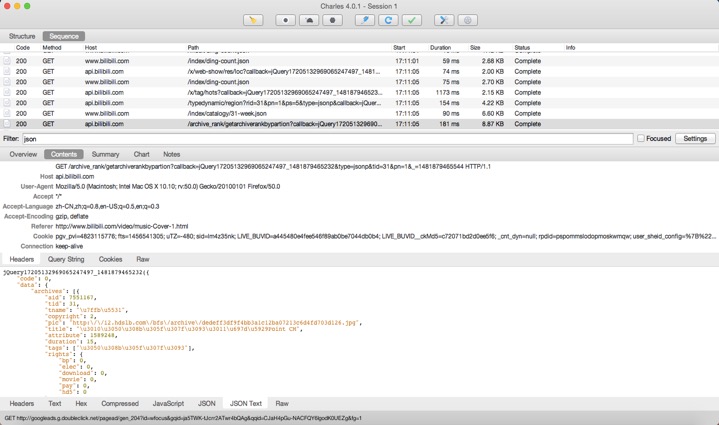This screenshot has width=719, height=425.
Task: Open the Contents tab
Action: (64, 155)
